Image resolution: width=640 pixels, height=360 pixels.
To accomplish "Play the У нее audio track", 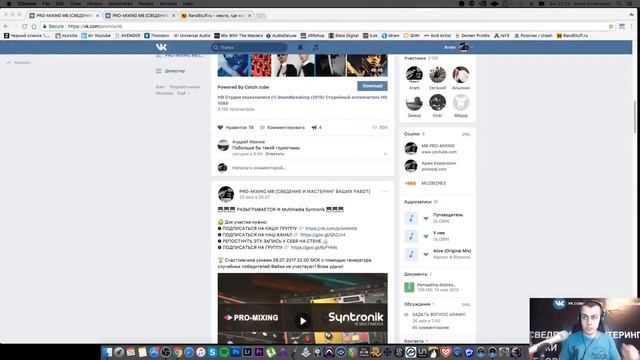I will click(411, 236).
